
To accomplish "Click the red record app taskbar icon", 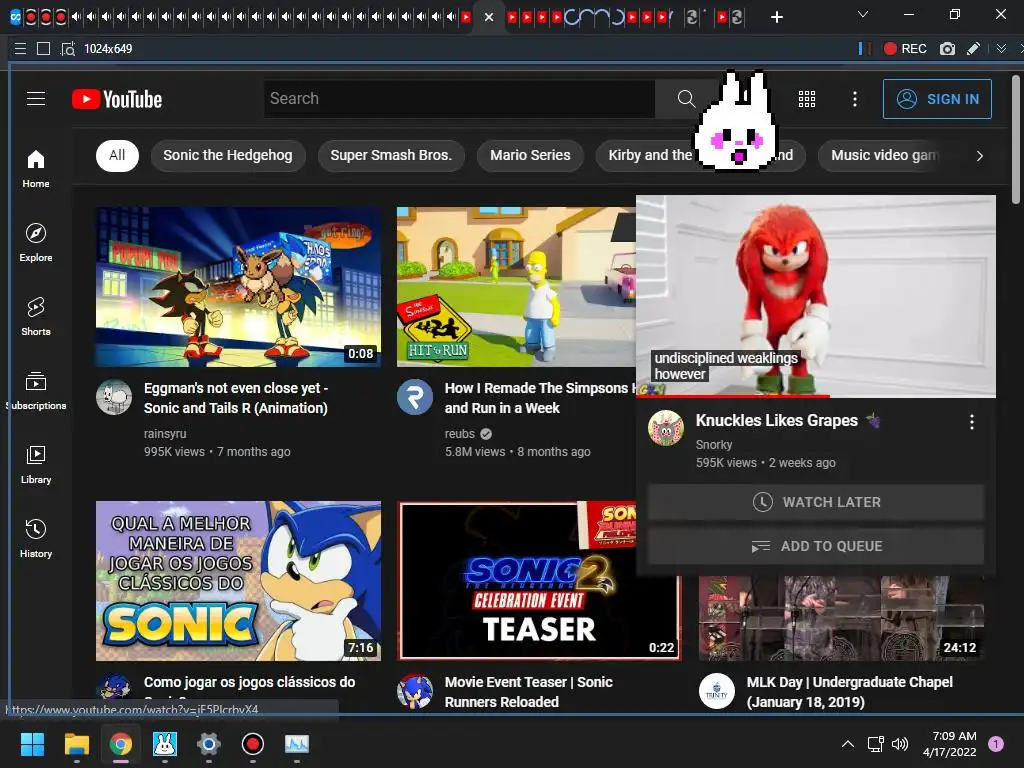I will [253, 744].
